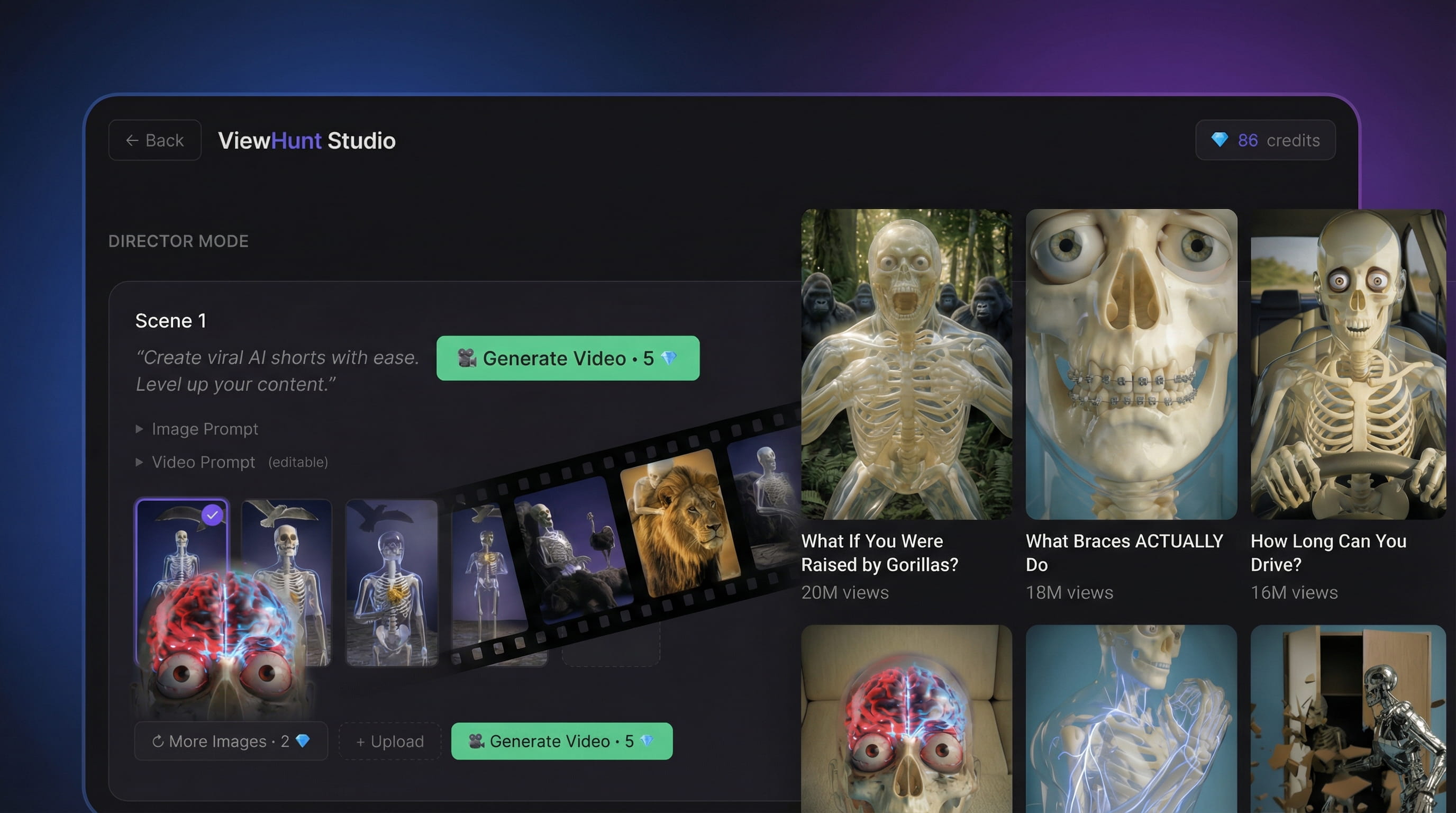Click the diamond icon on More Images · 2
Screen dimensions: 1456x813
coord(303,741)
